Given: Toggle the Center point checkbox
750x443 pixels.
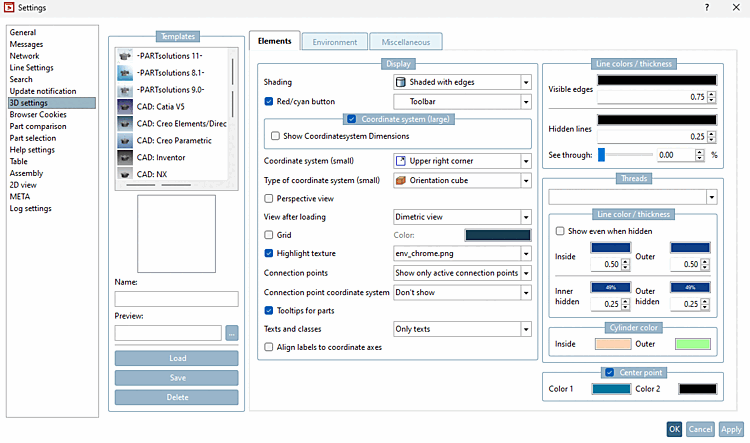Looking at the screenshot, I should click(x=609, y=372).
